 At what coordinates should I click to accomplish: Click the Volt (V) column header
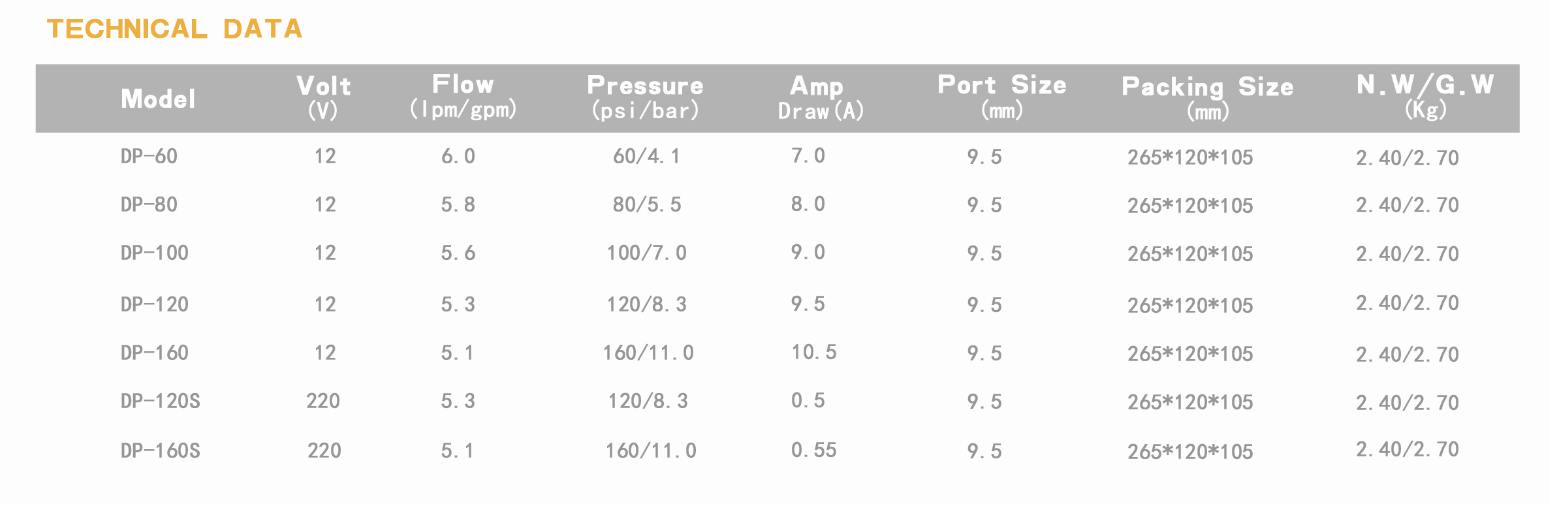coord(324,98)
